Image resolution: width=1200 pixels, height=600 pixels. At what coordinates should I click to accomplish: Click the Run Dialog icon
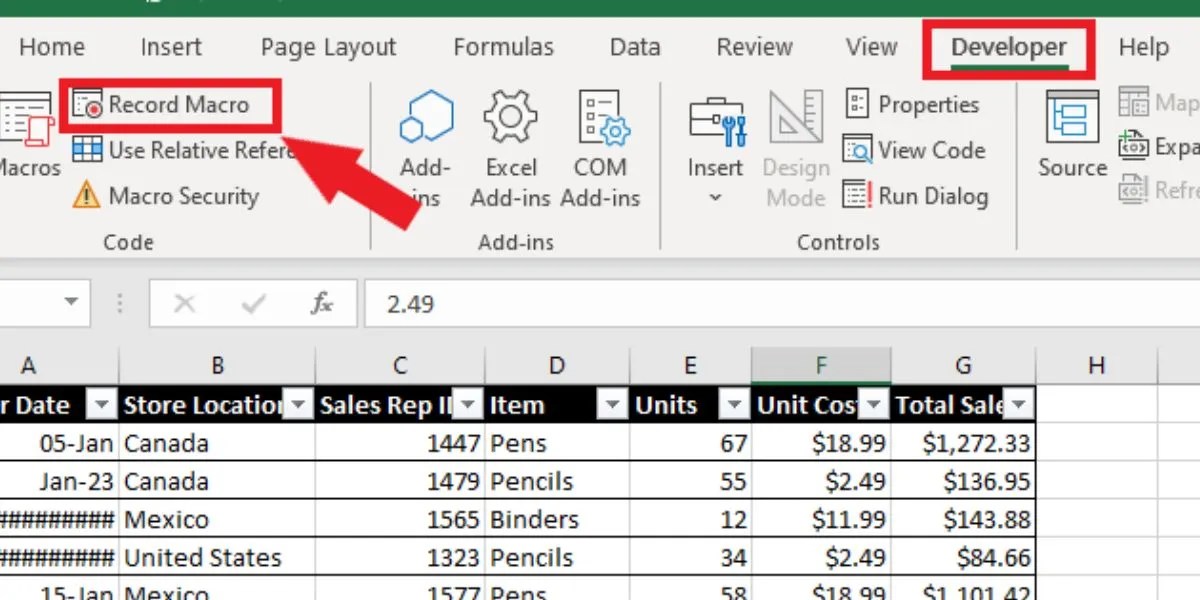pos(857,196)
